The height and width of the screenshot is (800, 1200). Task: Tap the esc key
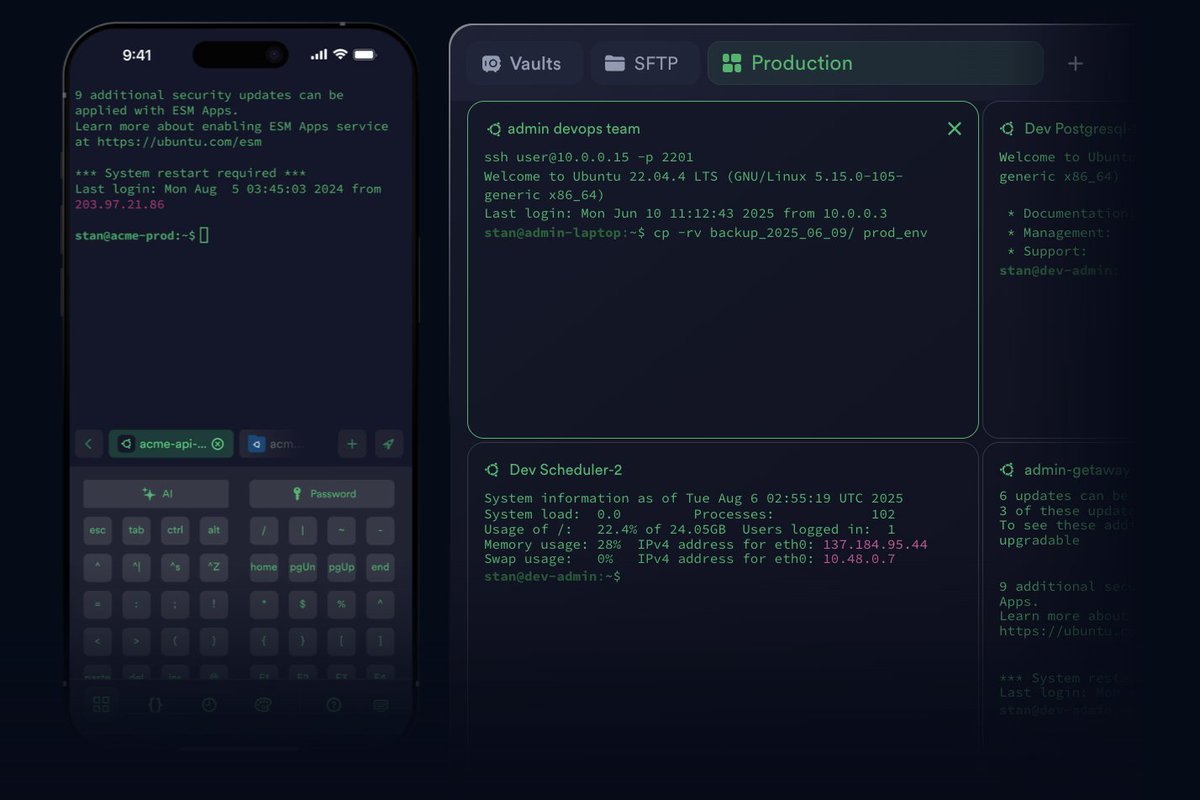pos(97,530)
